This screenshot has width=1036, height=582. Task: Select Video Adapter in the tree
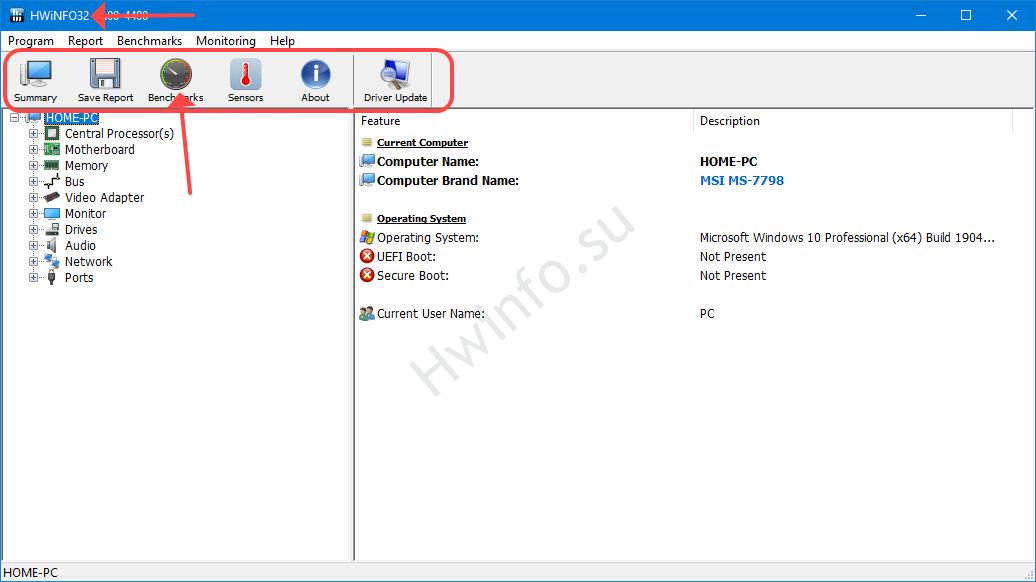point(104,198)
